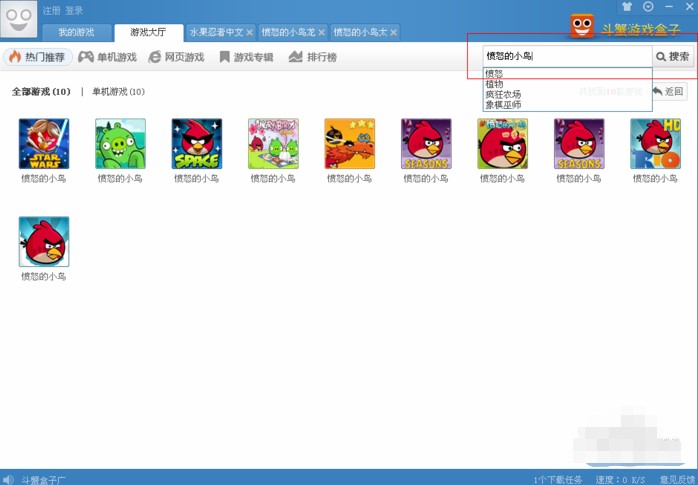Viewport: 698px width, 485px height.
Task: Switch to 我的游戏 tab
Action: (77, 32)
